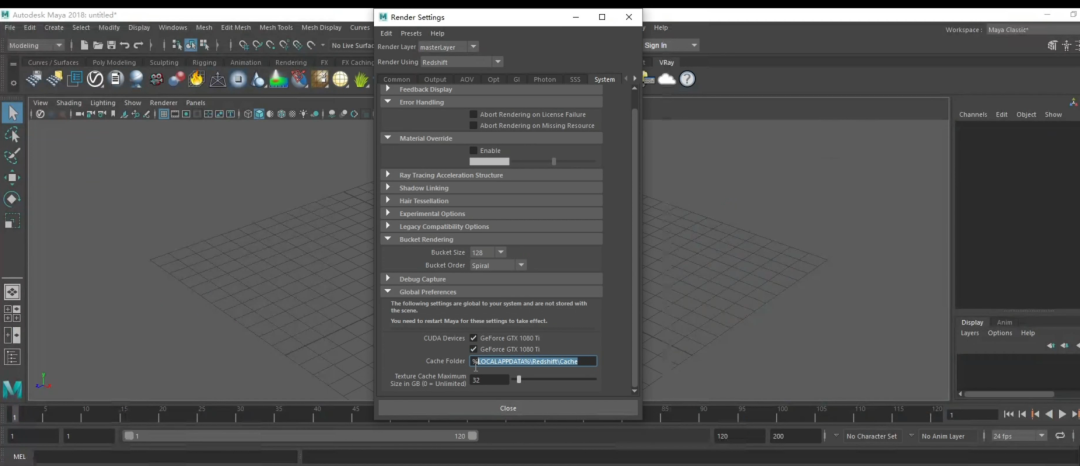This screenshot has width=1080, height=466.
Task: Choose the Lasso select tool in the toolbox
Action: coord(12,134)
